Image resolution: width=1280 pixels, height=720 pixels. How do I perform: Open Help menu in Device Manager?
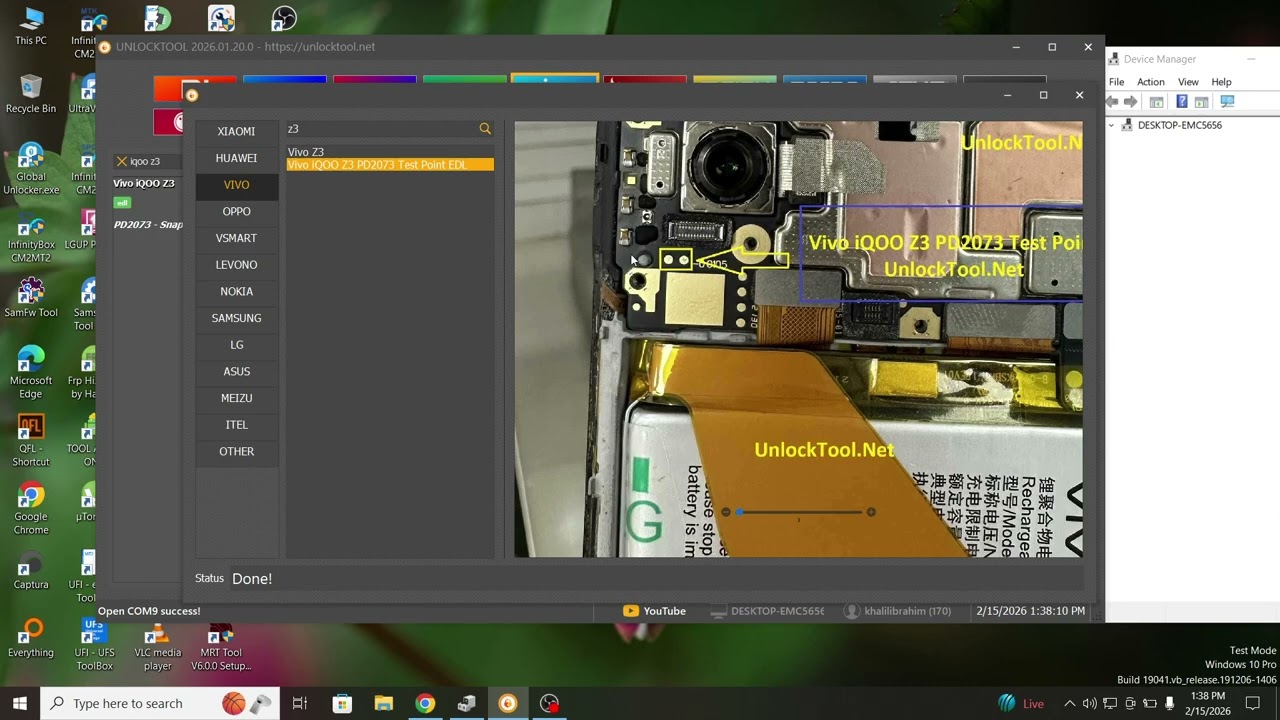pyautogui.click(x=1221, y=82)
